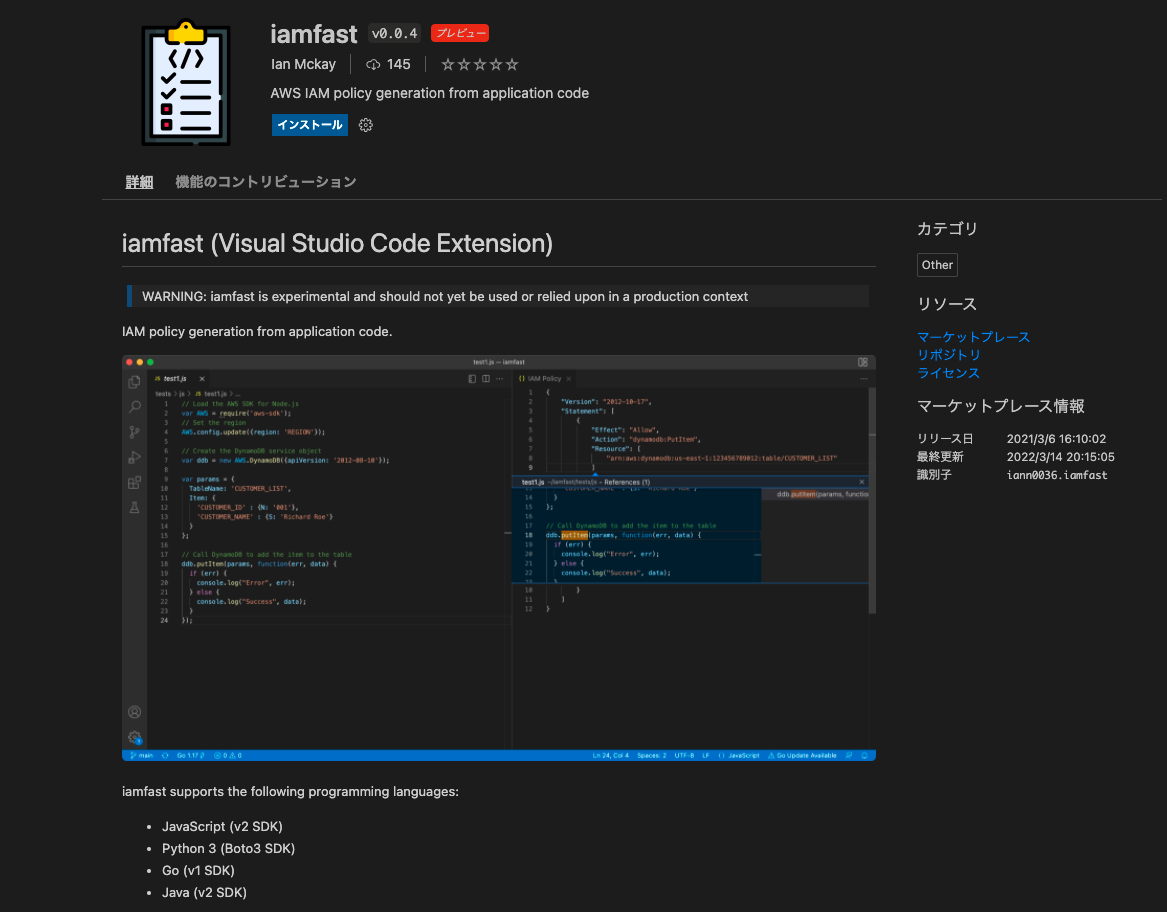Click the リソース heading

click(947, 304)
